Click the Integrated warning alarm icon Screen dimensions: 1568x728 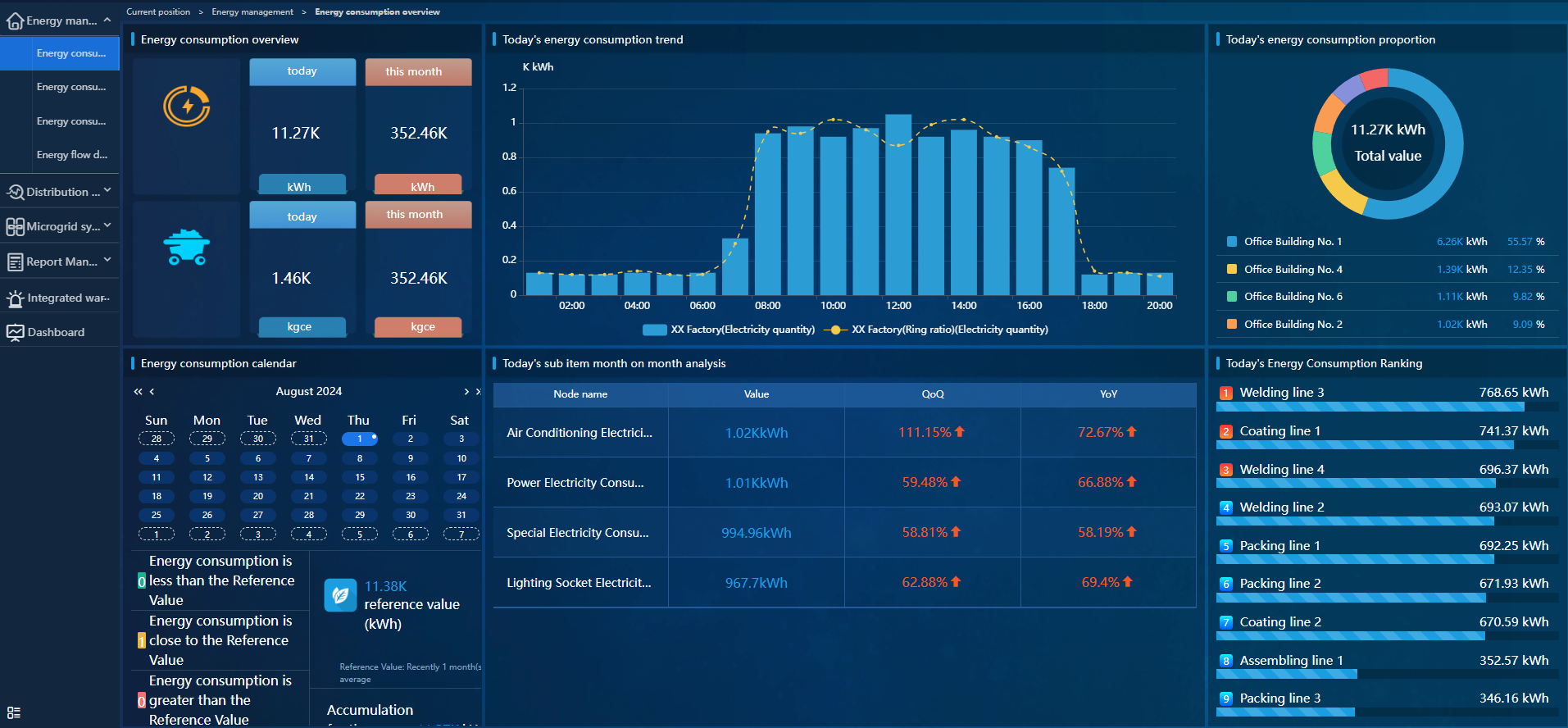click(x=15, y=298)
